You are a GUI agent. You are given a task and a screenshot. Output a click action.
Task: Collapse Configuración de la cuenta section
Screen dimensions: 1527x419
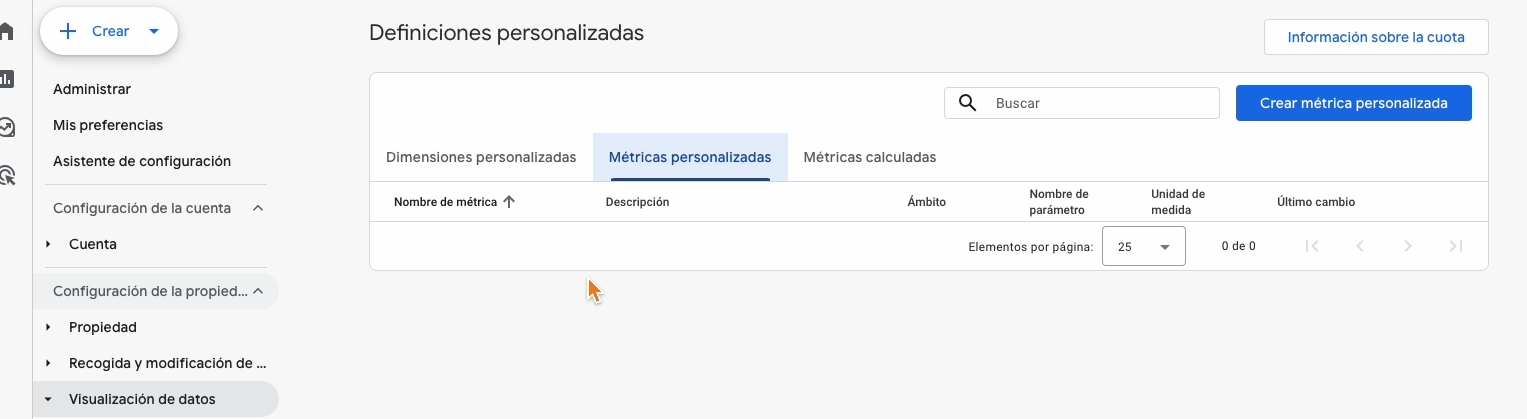pos(258,208)
